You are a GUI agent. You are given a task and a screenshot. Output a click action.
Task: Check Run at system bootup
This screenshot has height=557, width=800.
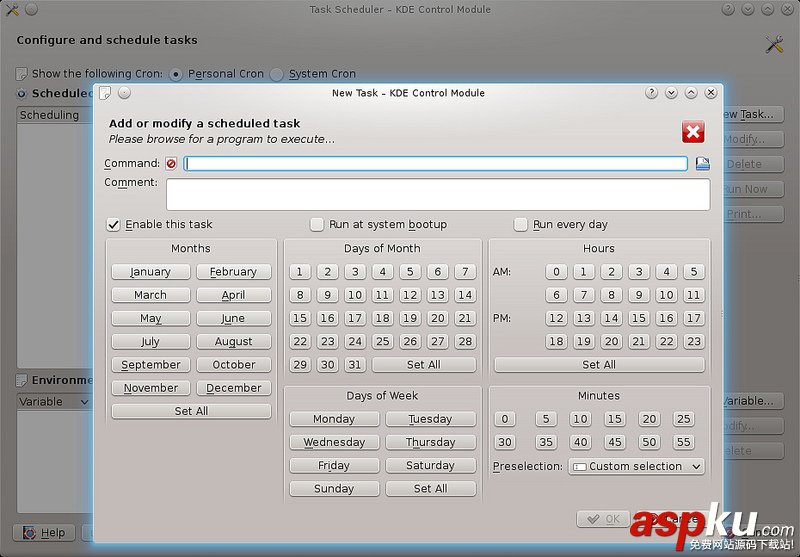pyautogui.click(x=317, y=224)
